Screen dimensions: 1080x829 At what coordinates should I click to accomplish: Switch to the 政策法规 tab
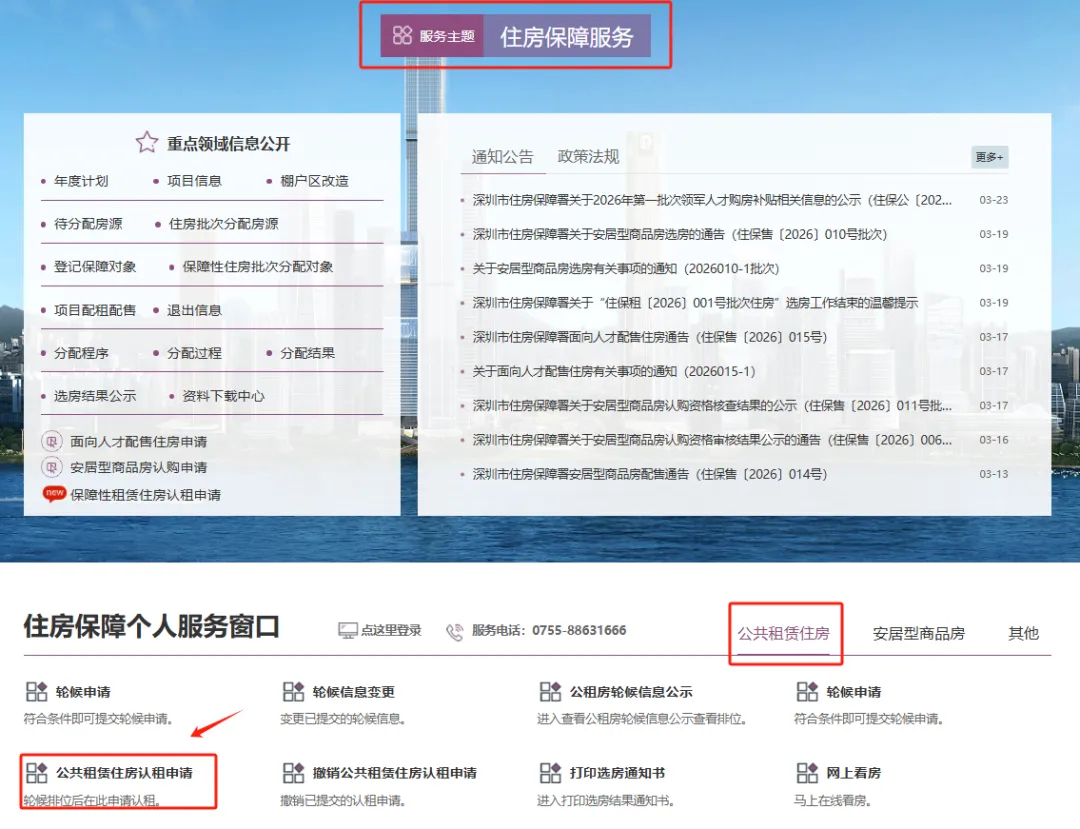click(588, 157)
